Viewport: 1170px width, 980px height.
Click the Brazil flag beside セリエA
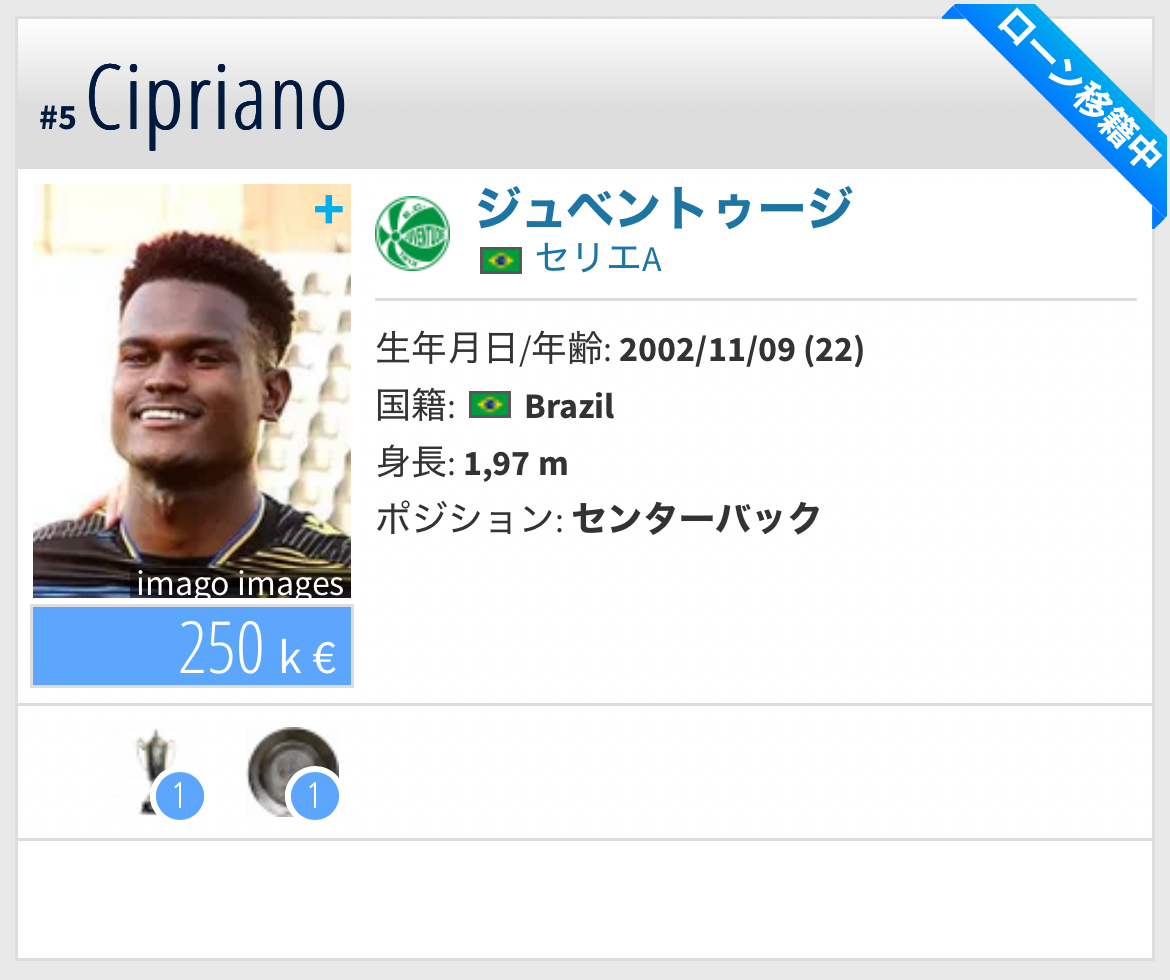coord(501,260)
